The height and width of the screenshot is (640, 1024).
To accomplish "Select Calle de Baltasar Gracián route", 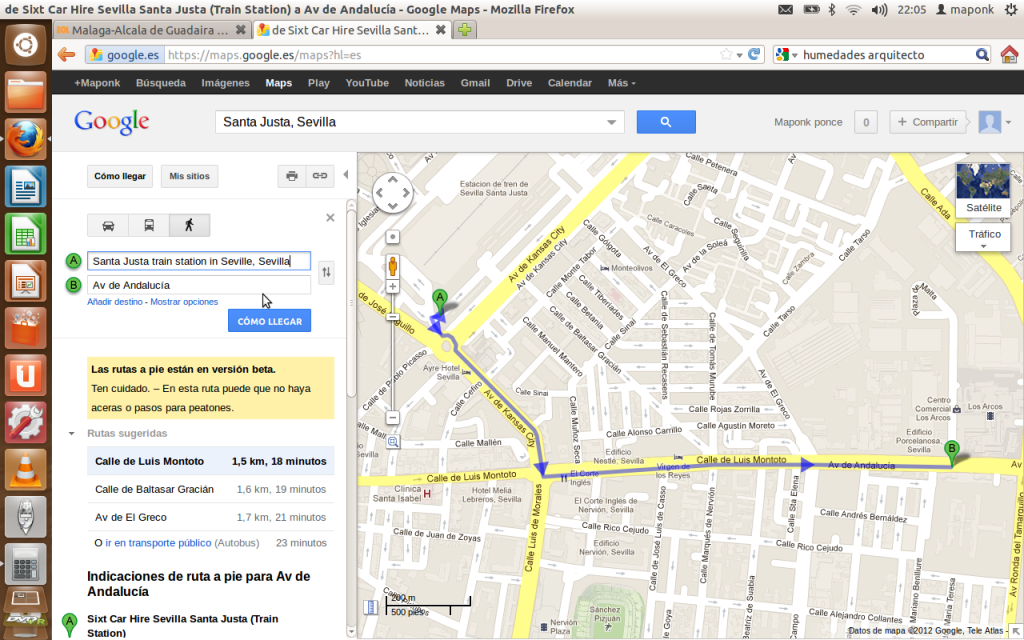I will tap(210, 489).
